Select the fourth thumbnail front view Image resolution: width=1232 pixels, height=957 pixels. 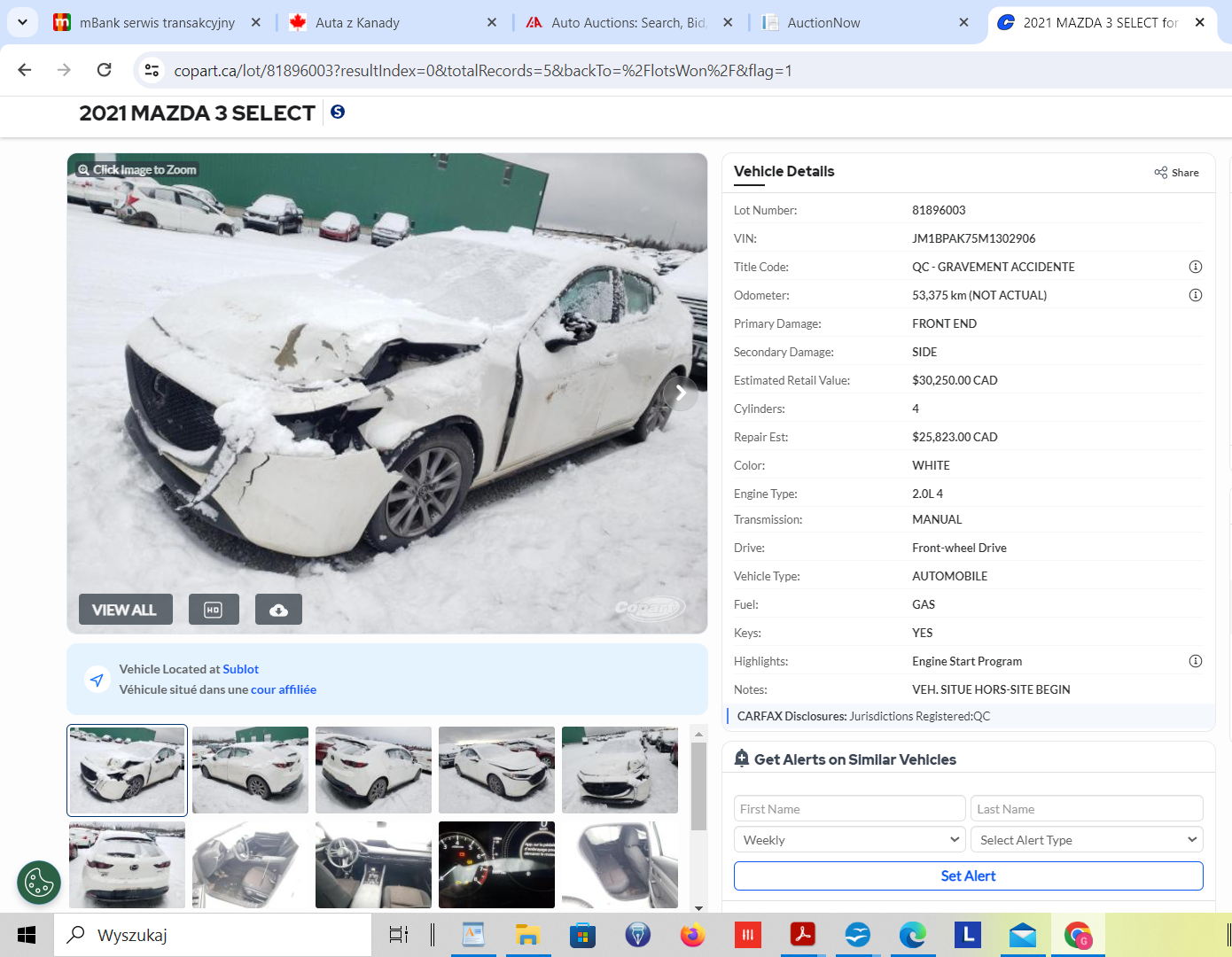pyautogui.click(x=496, y=770)
